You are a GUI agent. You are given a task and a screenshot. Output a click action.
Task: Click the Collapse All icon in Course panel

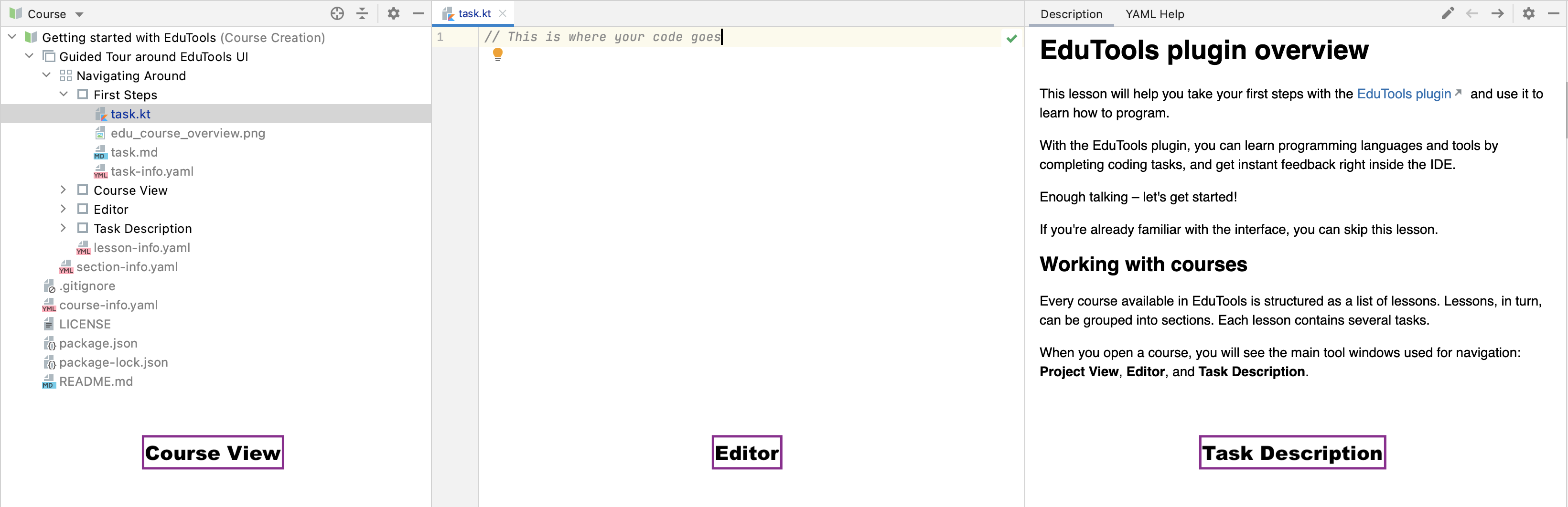coord(362,13)
